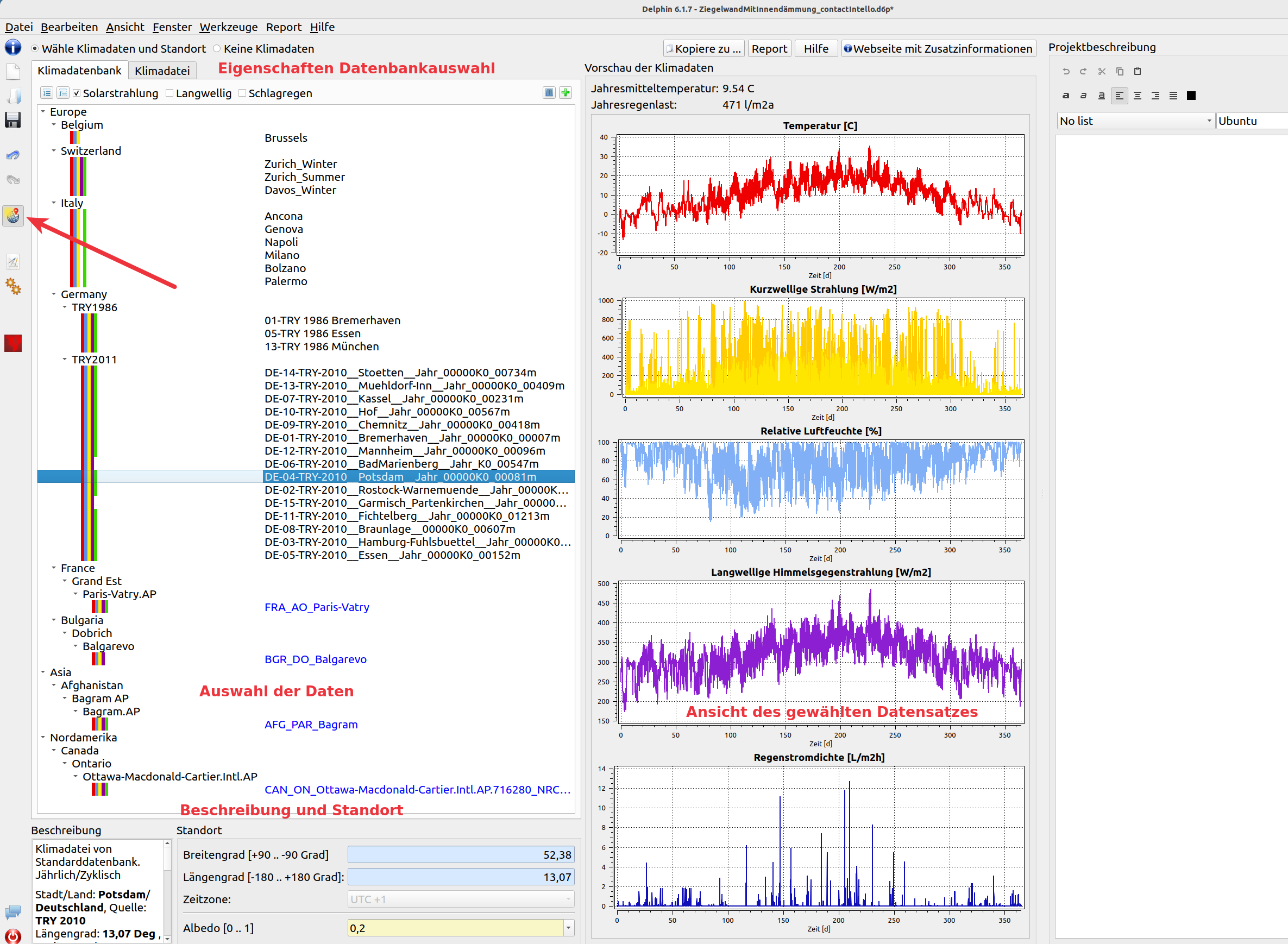Select '05-TRY 1986 Essen' in tree
1288x944 pixels.
[312, 333]
